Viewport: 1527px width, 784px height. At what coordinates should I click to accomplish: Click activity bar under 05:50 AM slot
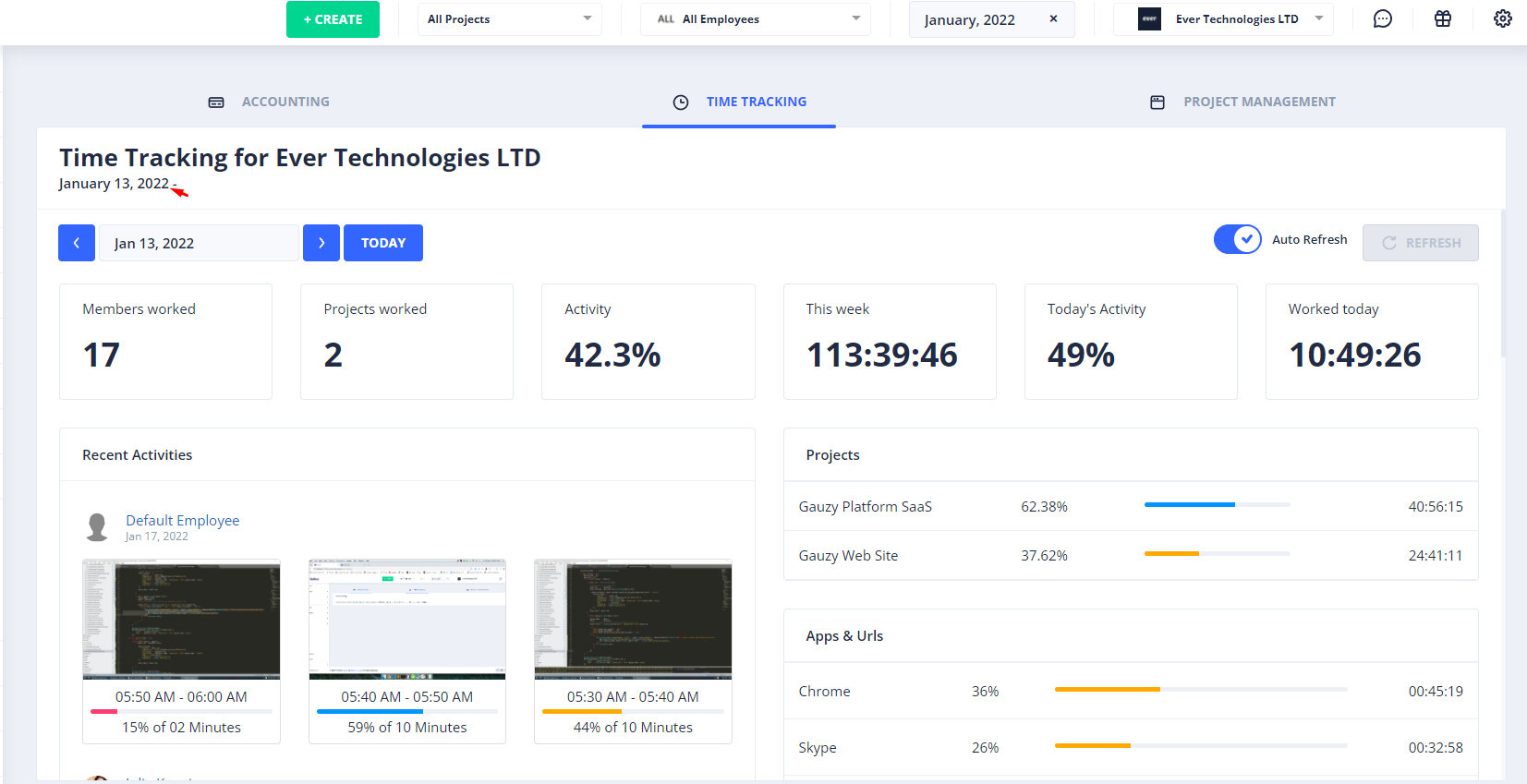pyautogui.click(x=181, y=711)
